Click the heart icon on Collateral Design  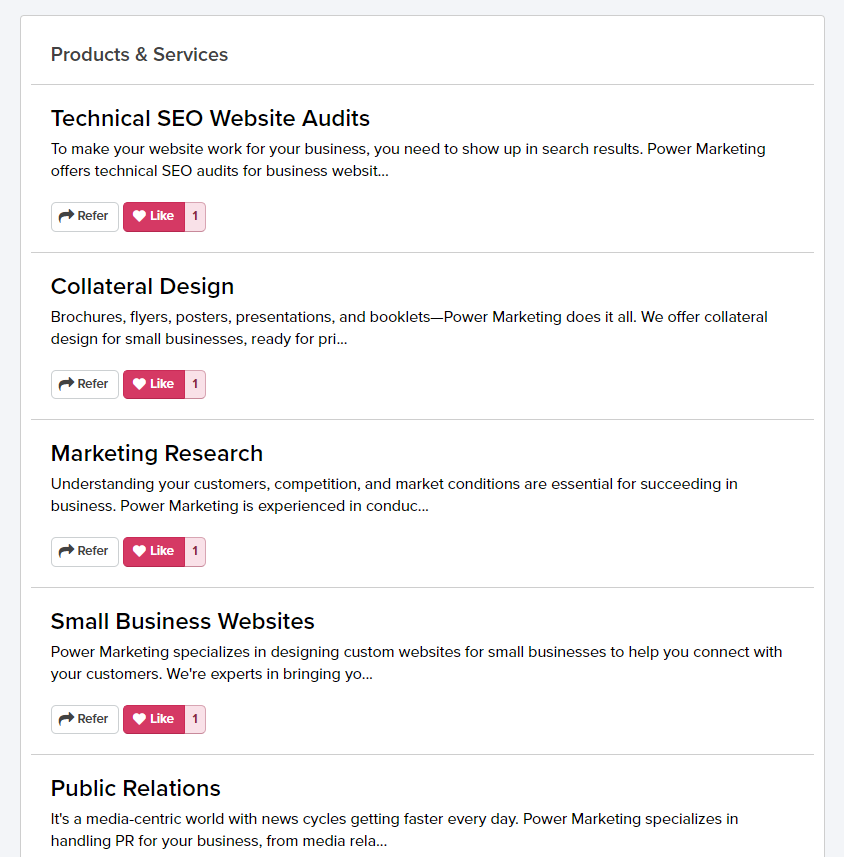point(138,384)
